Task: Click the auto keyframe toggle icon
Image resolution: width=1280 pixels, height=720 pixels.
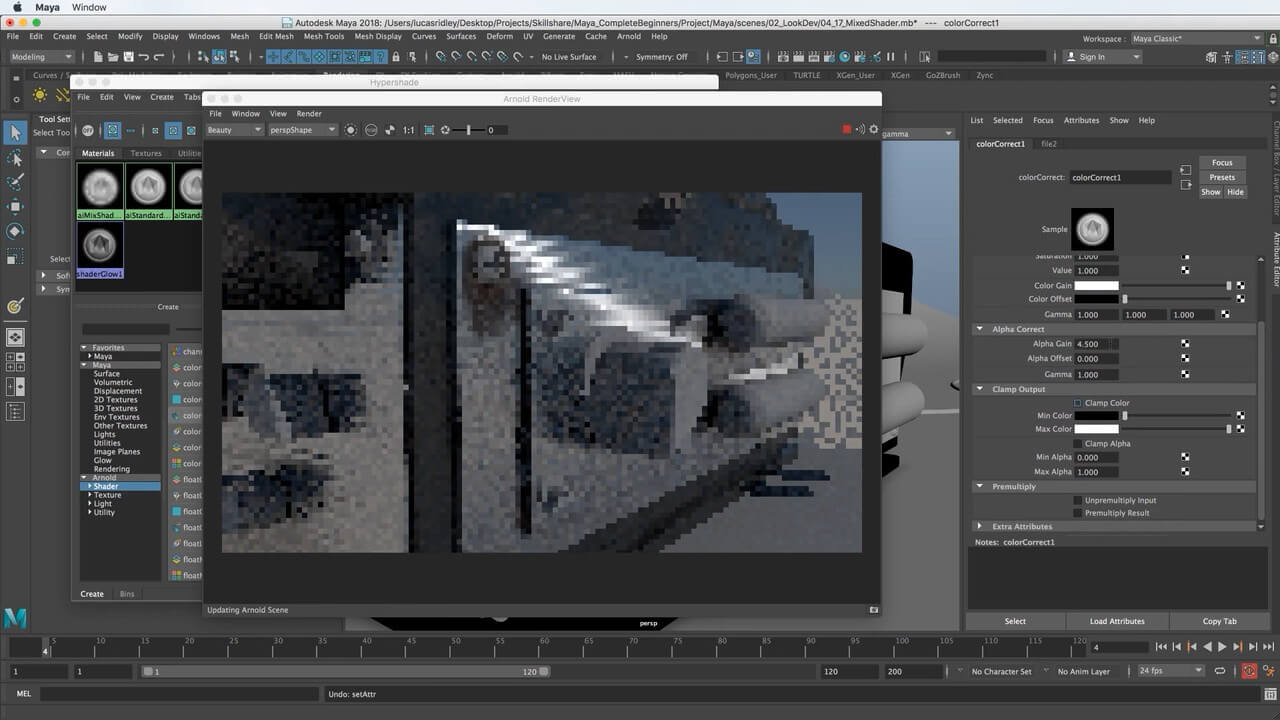Action: pyautogui.click(x=1249, y=672)
